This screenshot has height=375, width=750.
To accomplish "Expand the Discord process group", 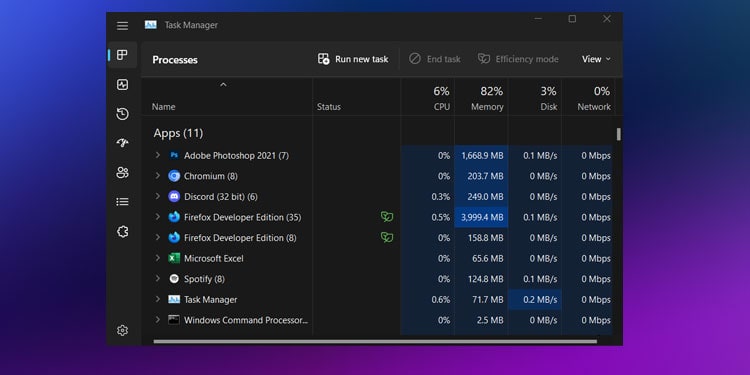I will (158, 197).
